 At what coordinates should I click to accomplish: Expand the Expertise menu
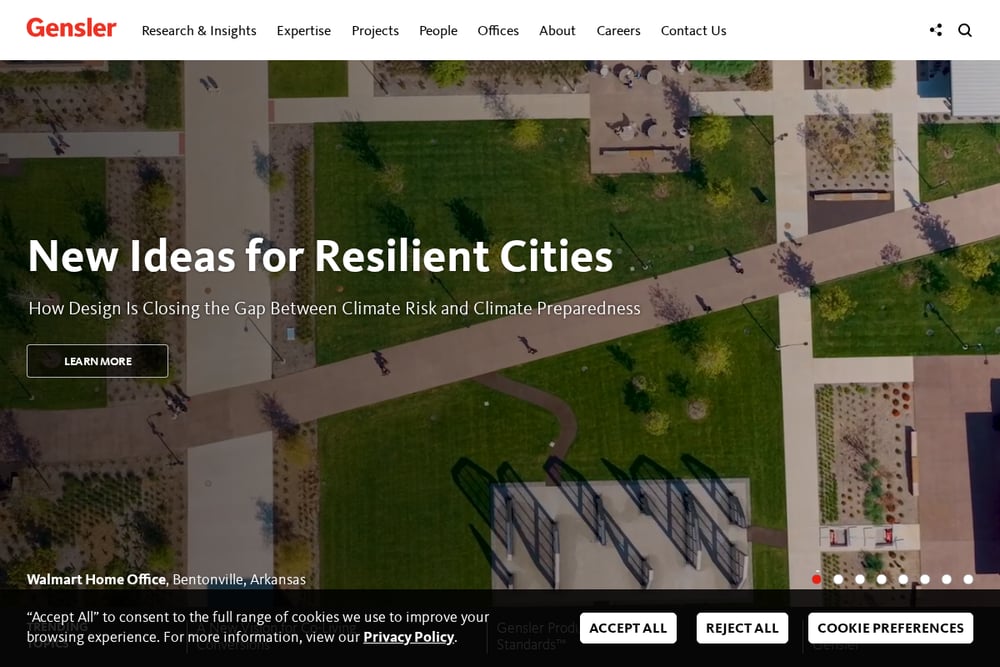click(304, 31)
